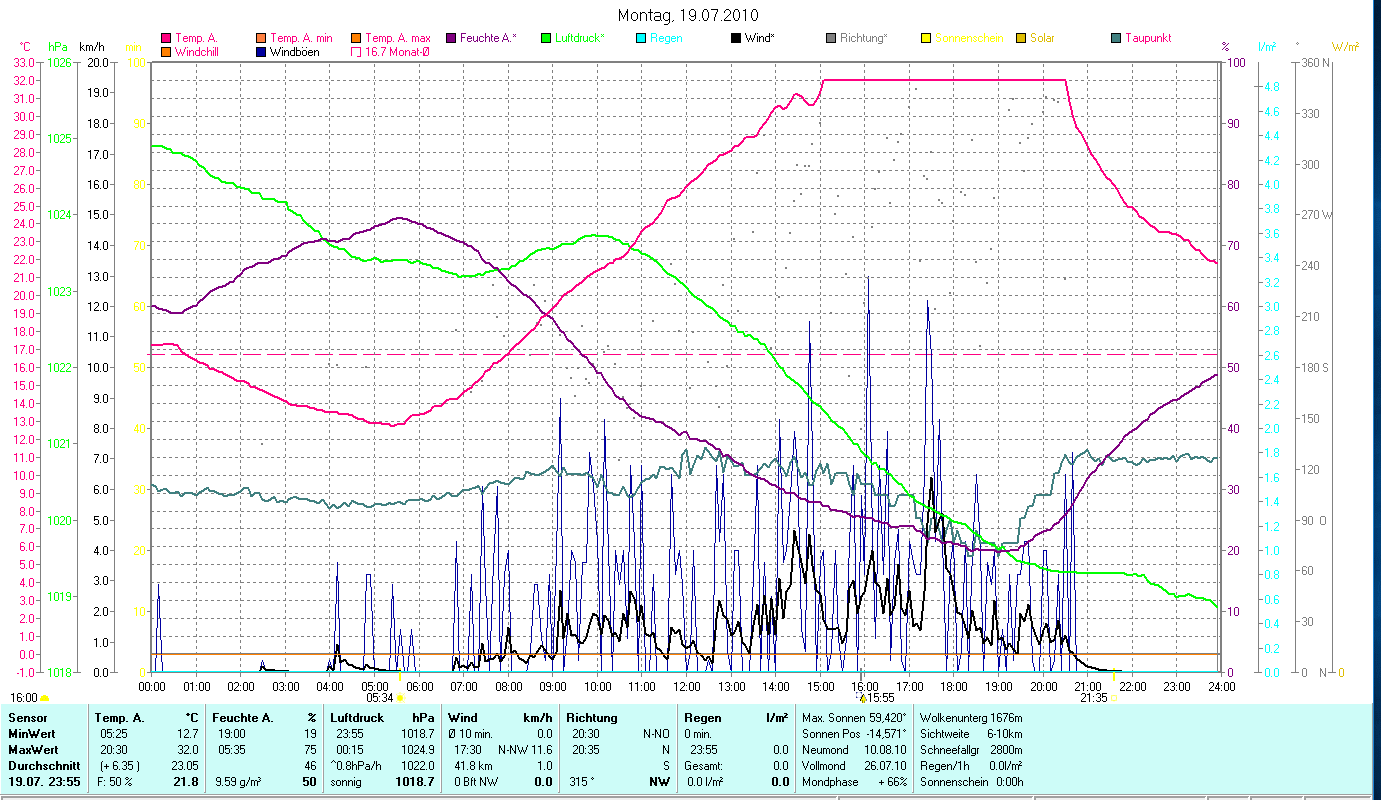Screen dimensions: 1381x800
Task: Click the sunset sun icon at 21:35
Action: click(1114, 698)
